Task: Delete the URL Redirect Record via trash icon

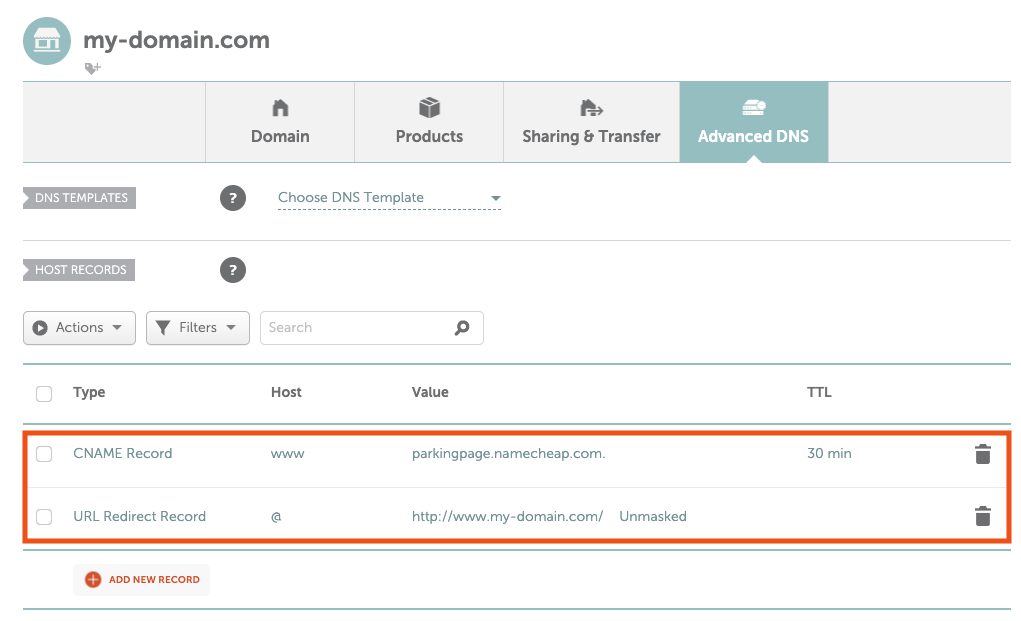Action: 982,517
